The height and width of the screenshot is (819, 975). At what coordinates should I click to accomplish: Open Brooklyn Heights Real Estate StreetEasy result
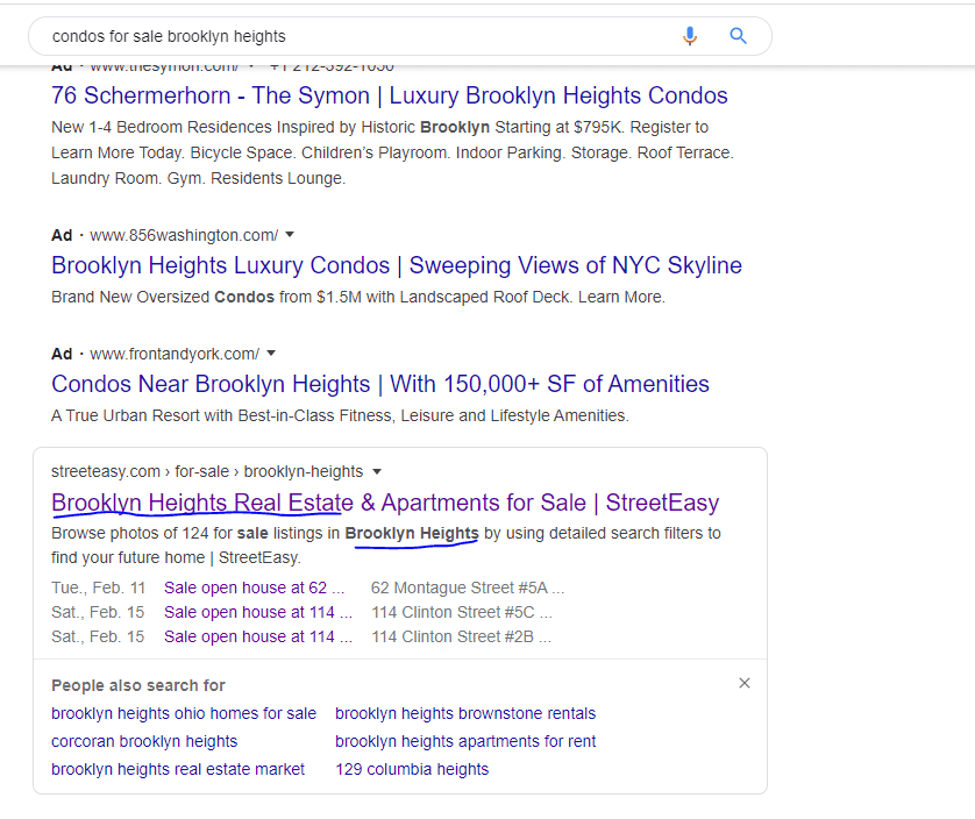coord(385,502)
